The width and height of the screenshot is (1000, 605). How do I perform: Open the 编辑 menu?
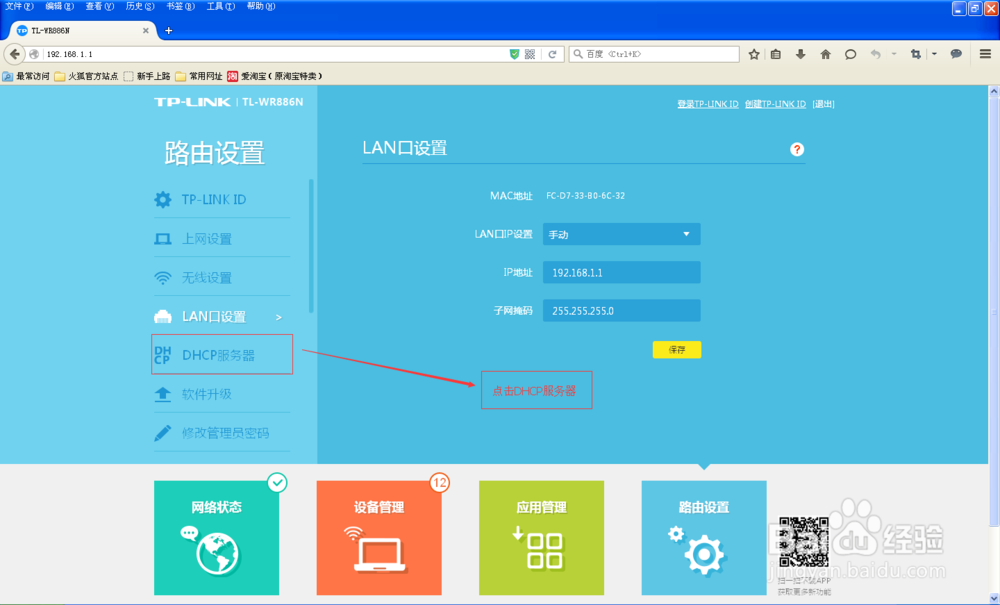pyautogui.click(x=59, y=6)
